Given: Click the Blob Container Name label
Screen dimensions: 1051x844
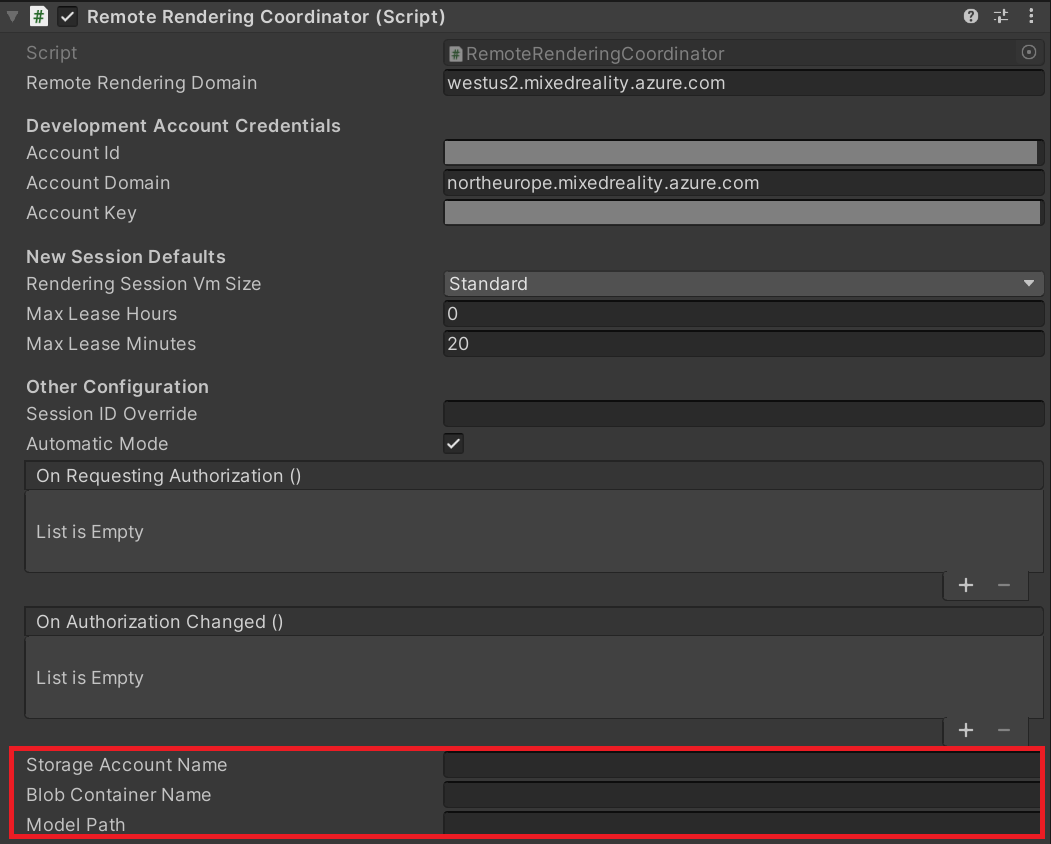Looking at the screenshot, I should pos(119,795).
